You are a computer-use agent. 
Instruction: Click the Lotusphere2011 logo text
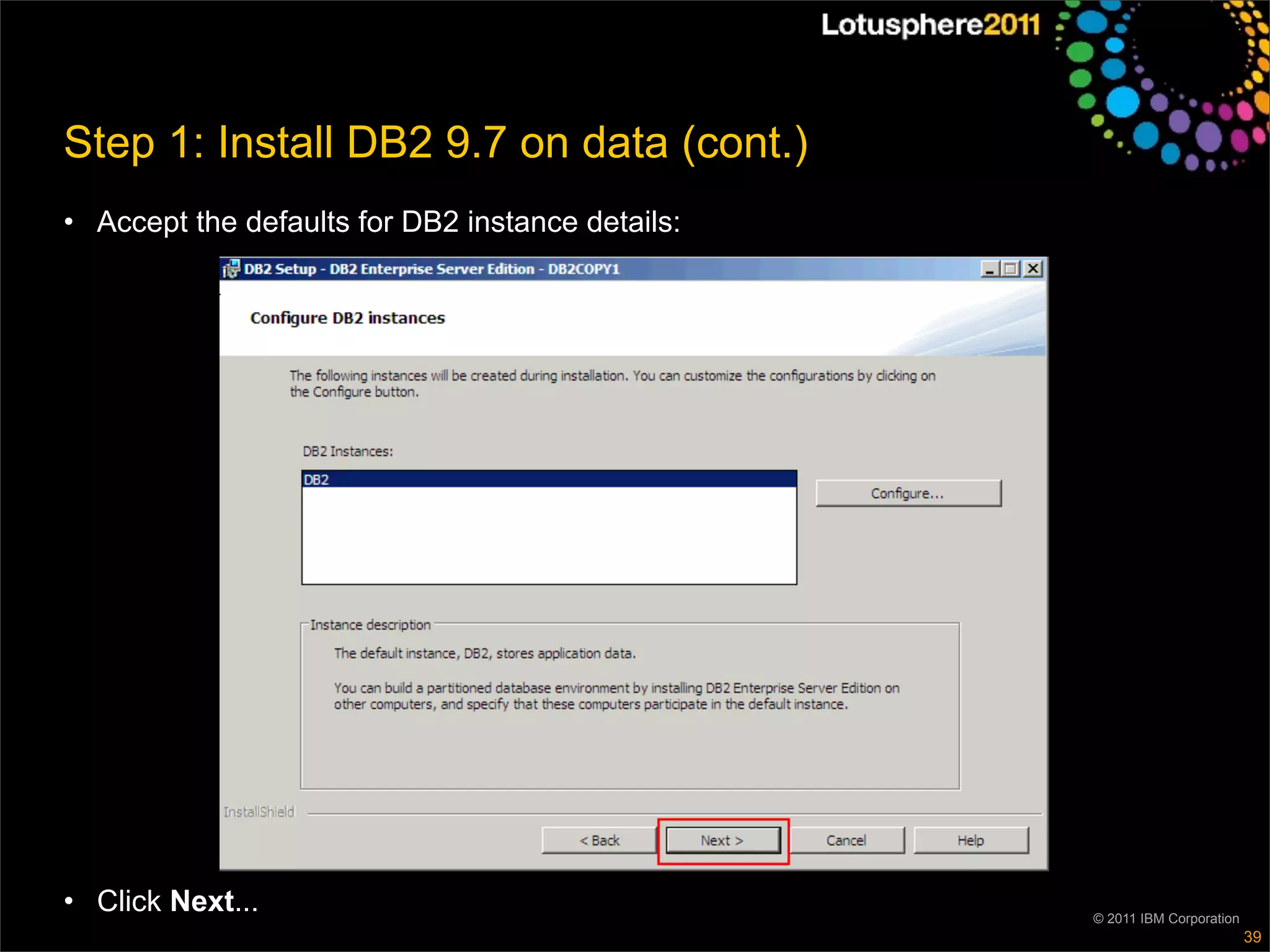[930, 25]
